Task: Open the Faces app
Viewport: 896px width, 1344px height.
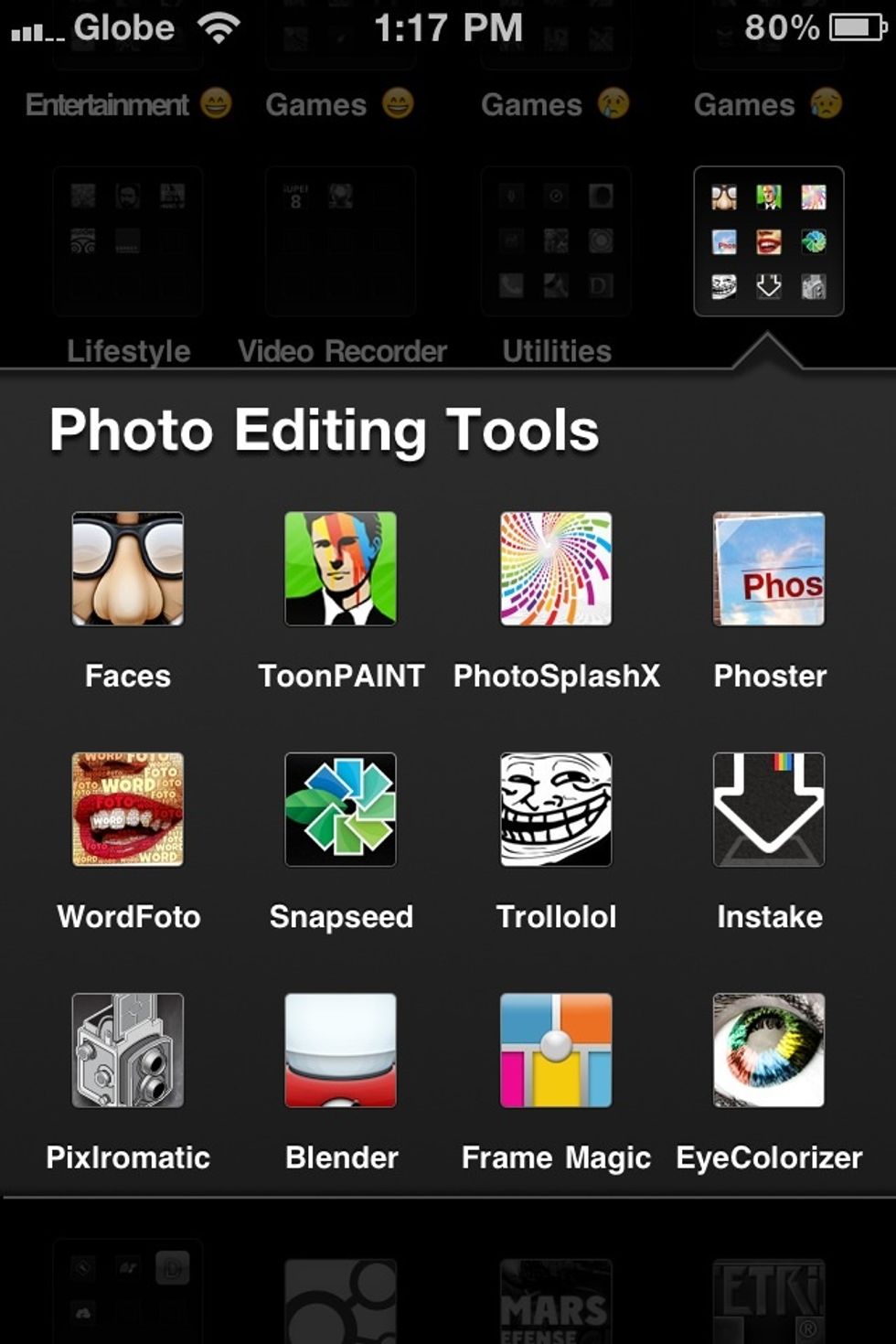Action: point(128,569)
